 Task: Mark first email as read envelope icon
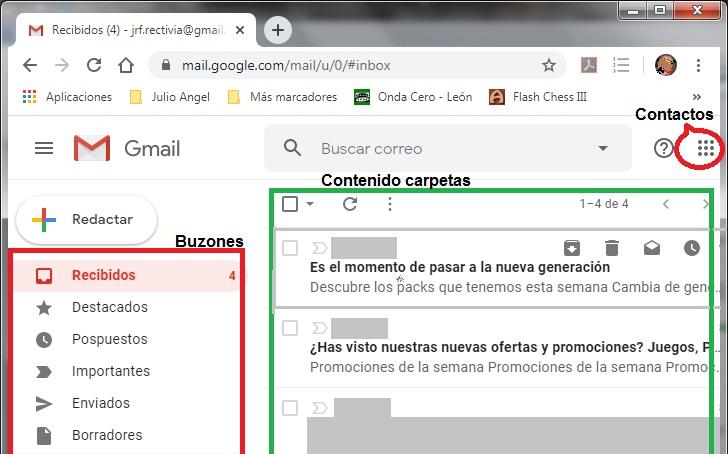(652, 248)
